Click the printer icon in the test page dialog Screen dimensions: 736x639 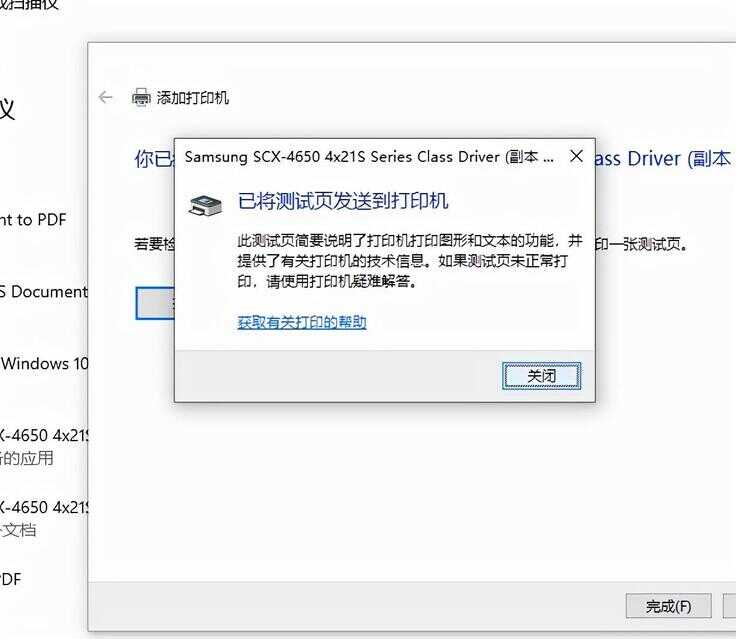pos(205,205)
